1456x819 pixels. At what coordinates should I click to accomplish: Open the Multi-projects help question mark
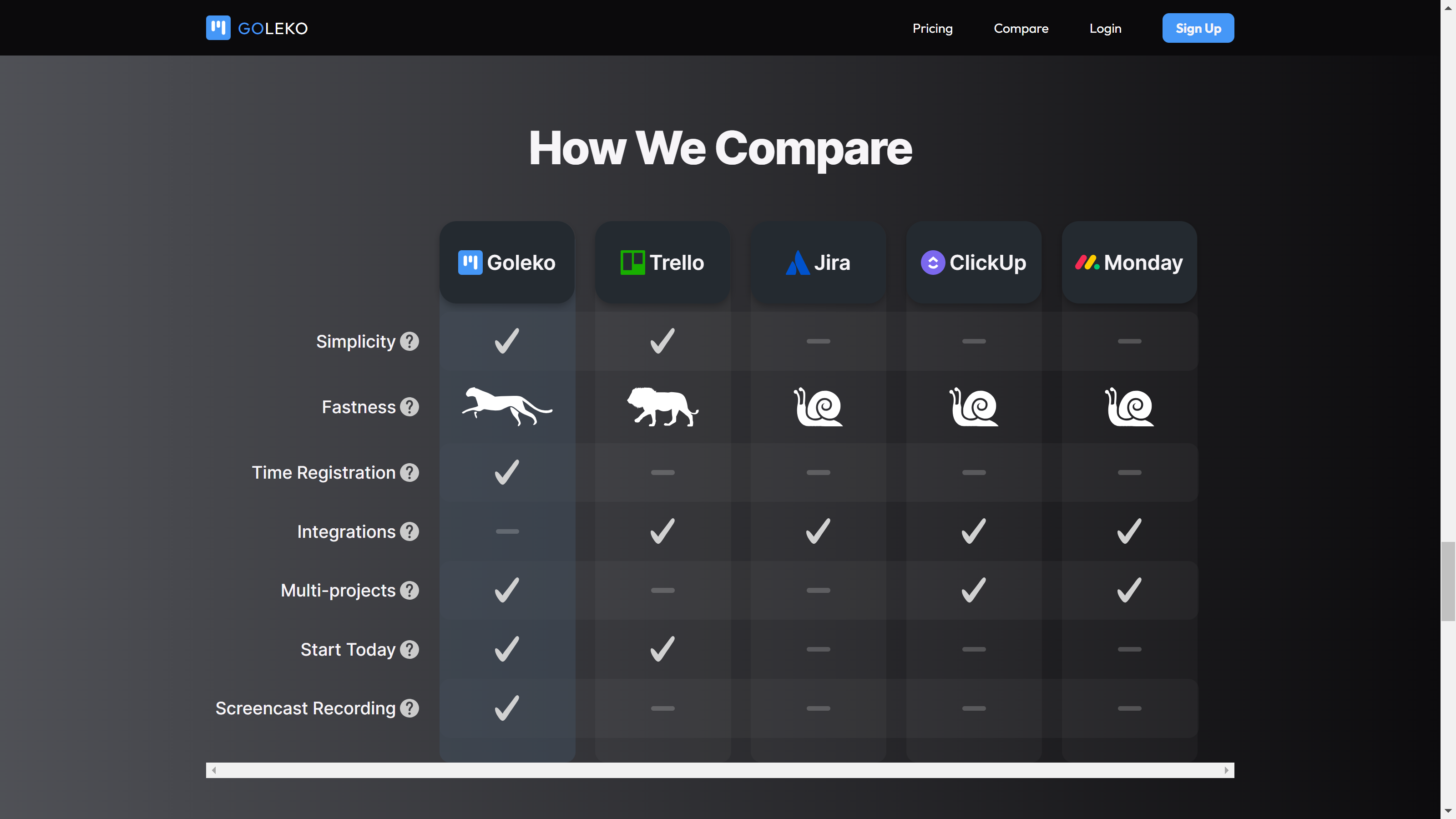tap(409, 590)
